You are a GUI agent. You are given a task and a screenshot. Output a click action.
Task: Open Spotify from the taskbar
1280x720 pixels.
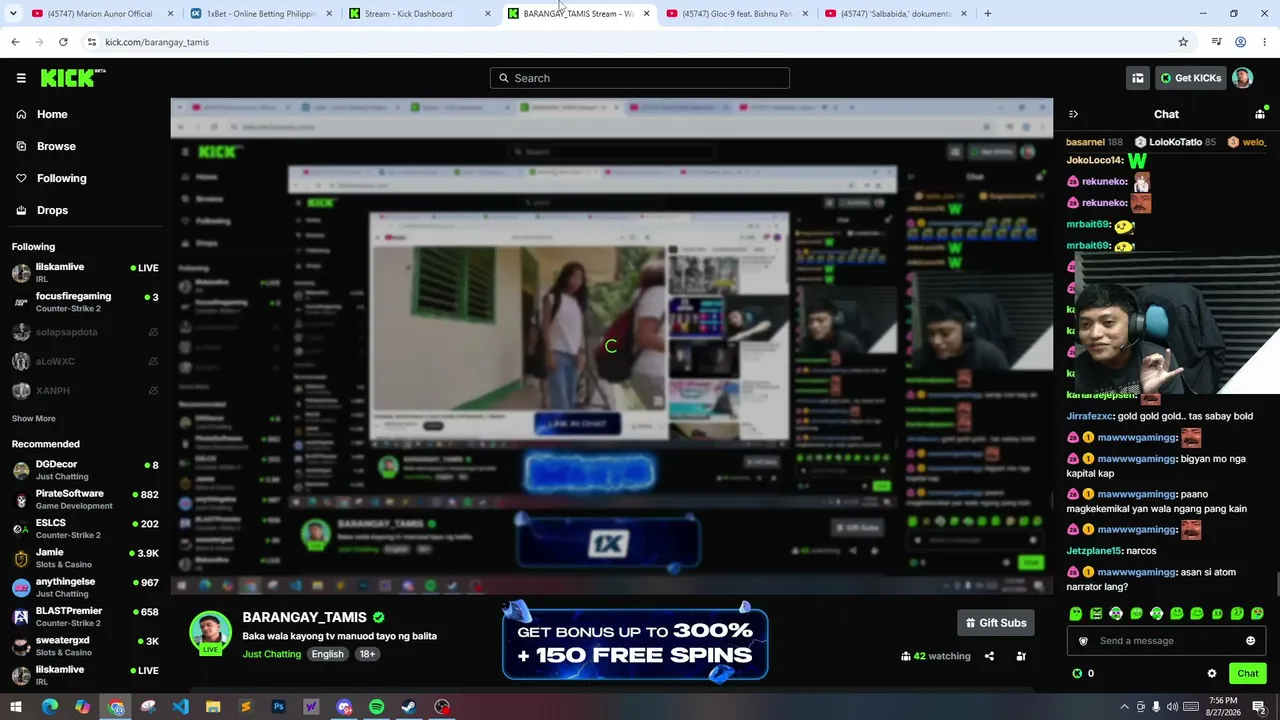pyautogui.click(x=376, y=707)
